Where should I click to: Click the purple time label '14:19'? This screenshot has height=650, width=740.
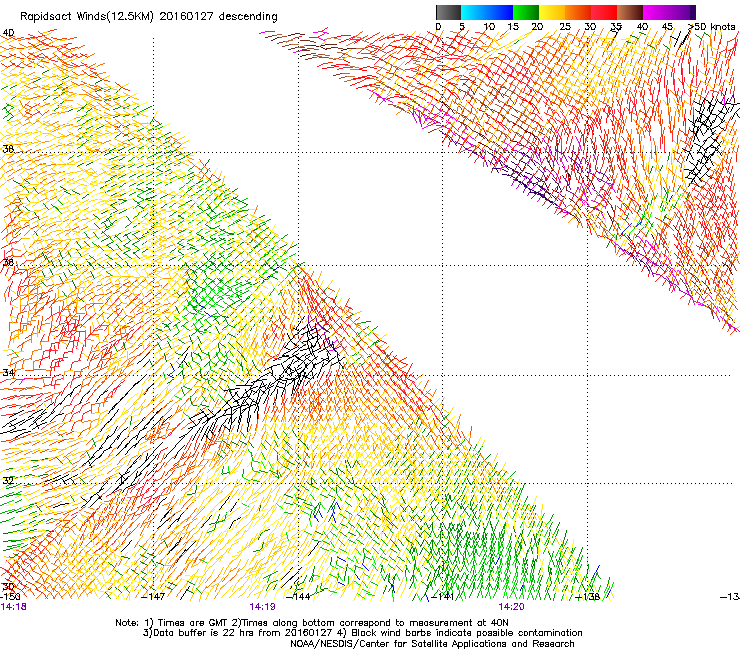pos(262,607)
